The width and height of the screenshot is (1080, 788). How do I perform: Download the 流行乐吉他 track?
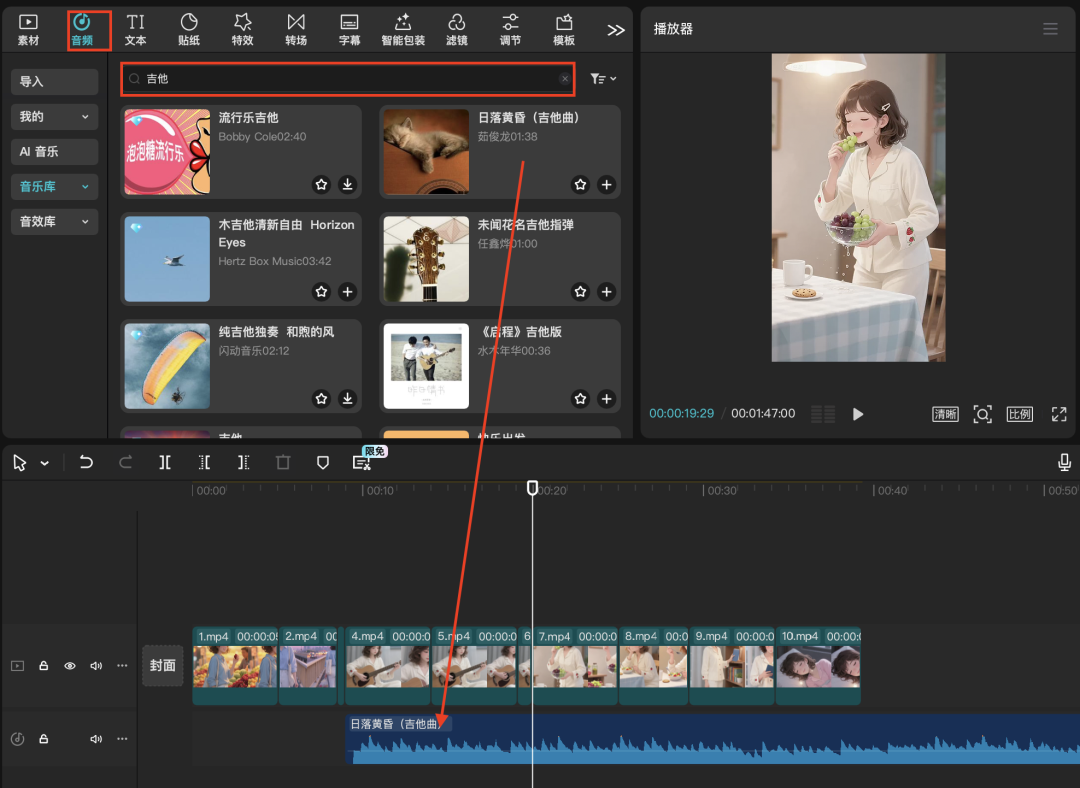click(x=347, y=184)
